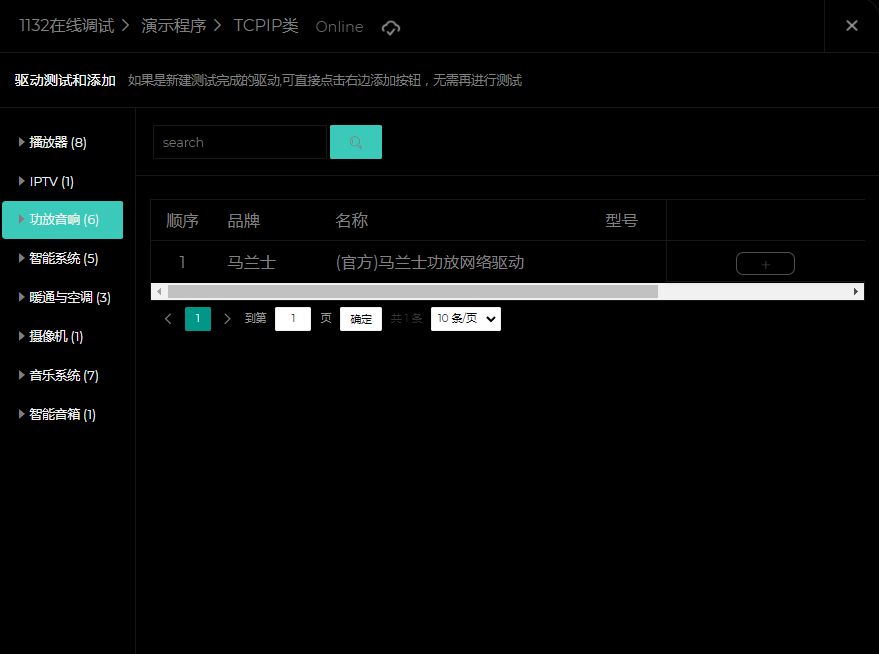Screen dimensions: 879x654
Task: Open the 10 条/页 page size dropdown
Action: click(465, 319)
